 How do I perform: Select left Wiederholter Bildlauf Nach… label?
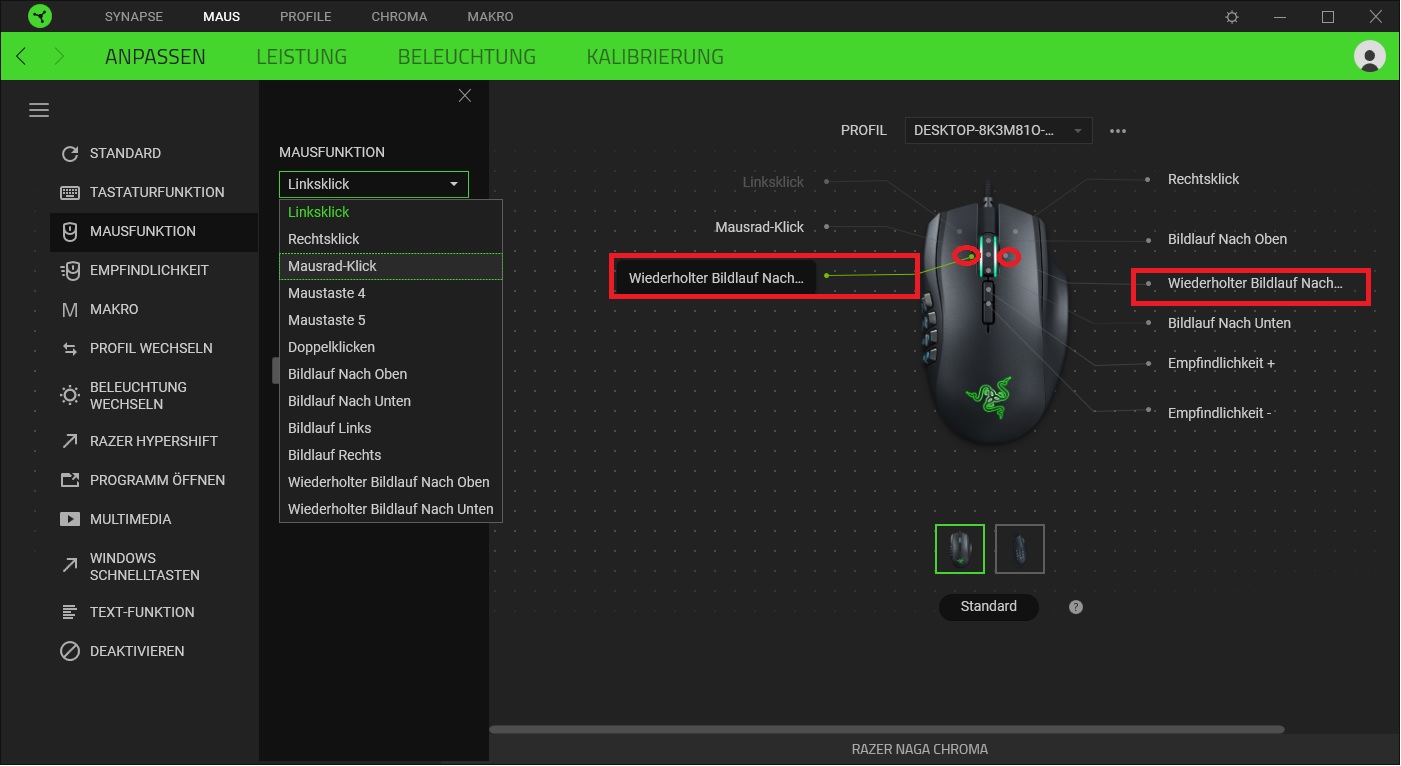point(716,278)
